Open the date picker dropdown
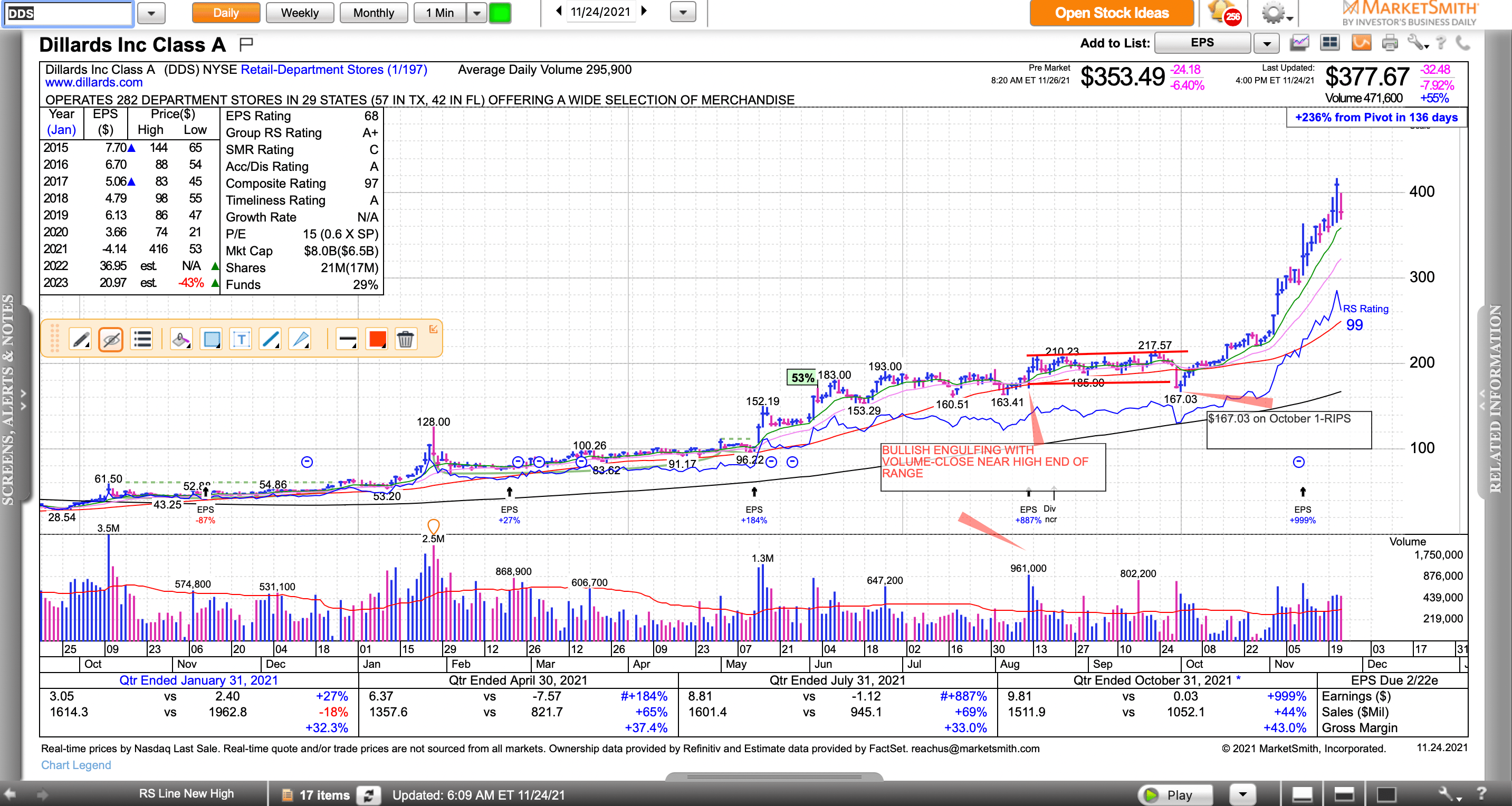 (683, 12)
